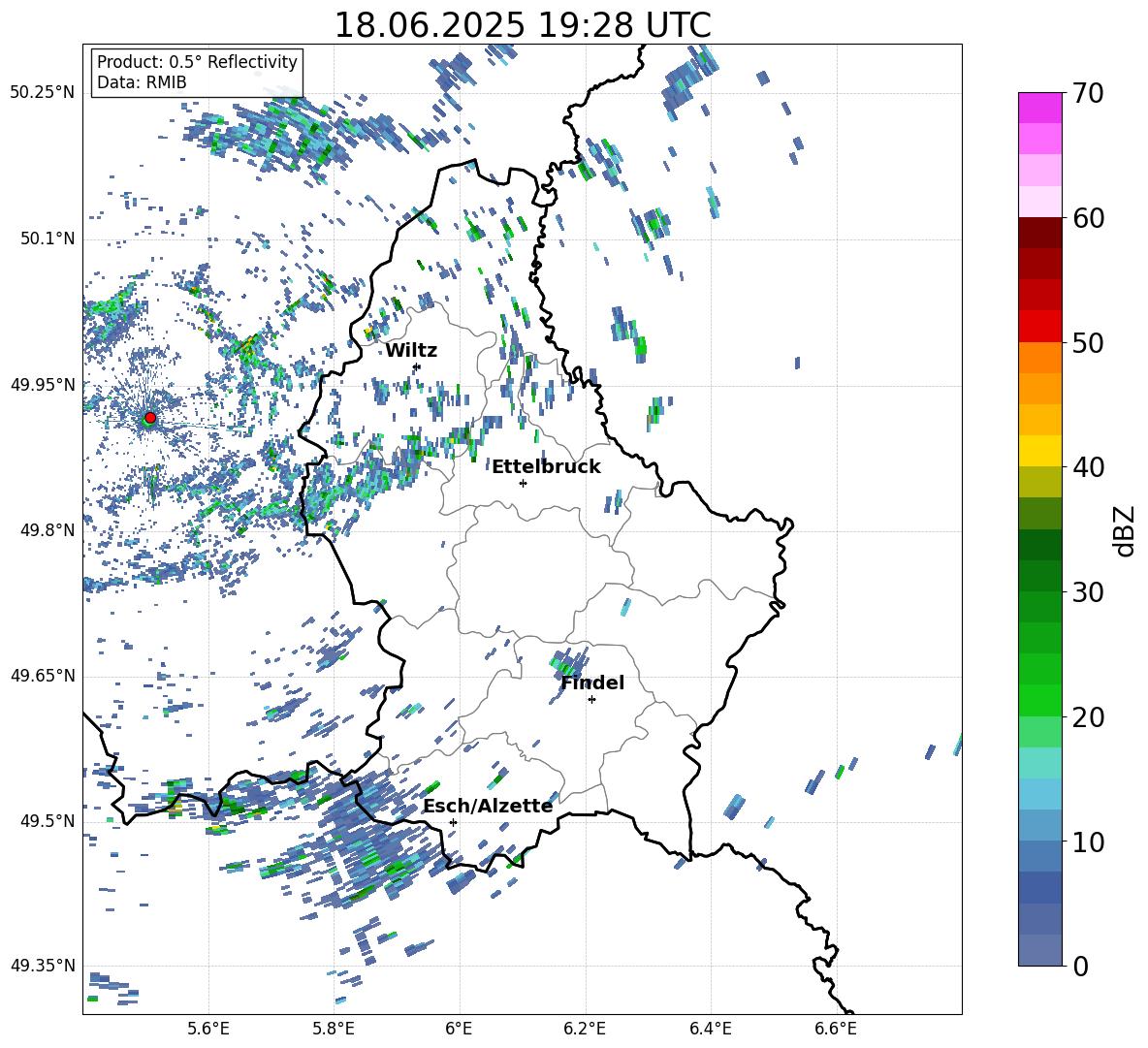Click the red radar site marker
Viewport: 1148px width, 1048px height.
point(150,418)
